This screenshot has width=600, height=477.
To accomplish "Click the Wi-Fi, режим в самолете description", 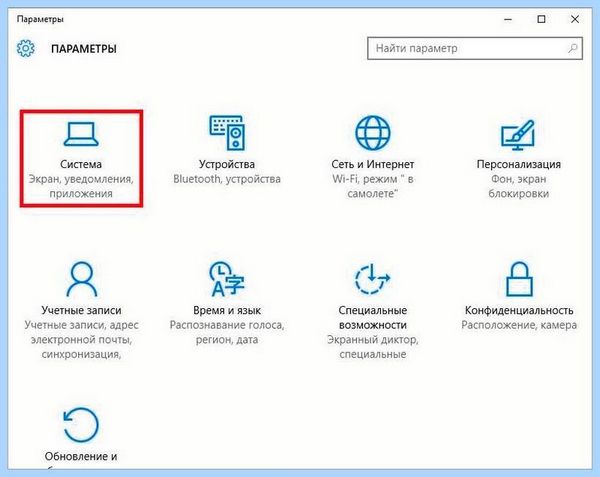I will tap(373, 186).
